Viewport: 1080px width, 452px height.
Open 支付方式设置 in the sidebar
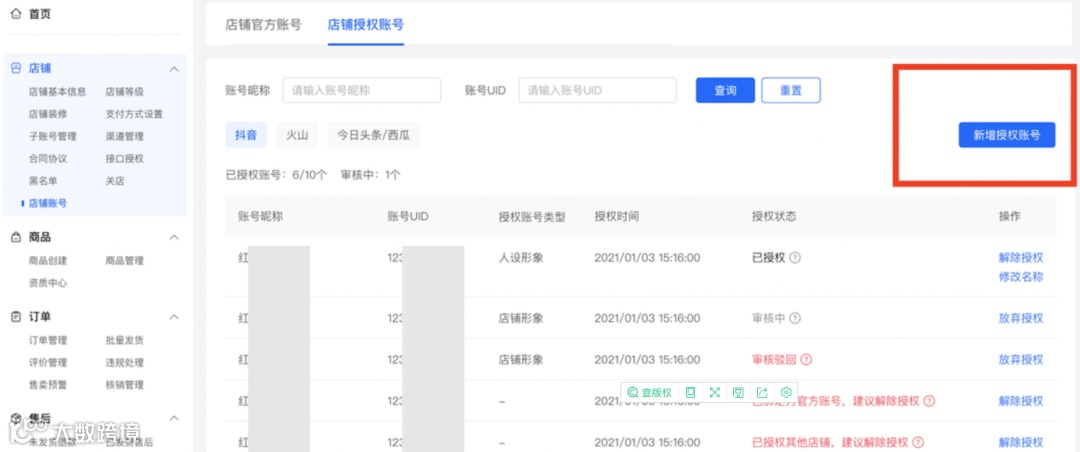coord(134,114)
